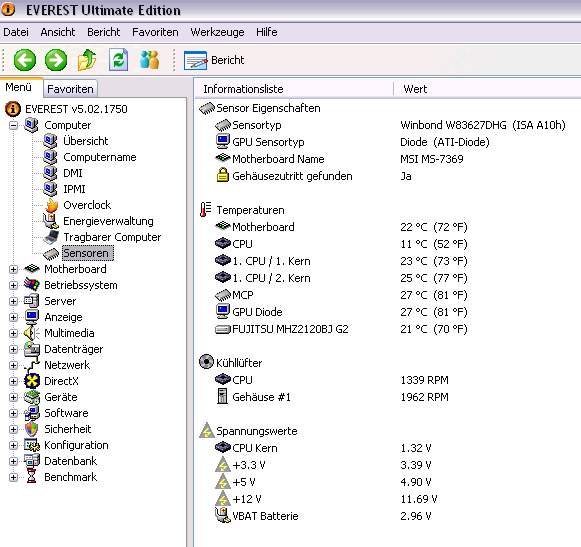Expand the DirectX tree node
The width and height of the screenshot is (581, 547).
(13, 381)
